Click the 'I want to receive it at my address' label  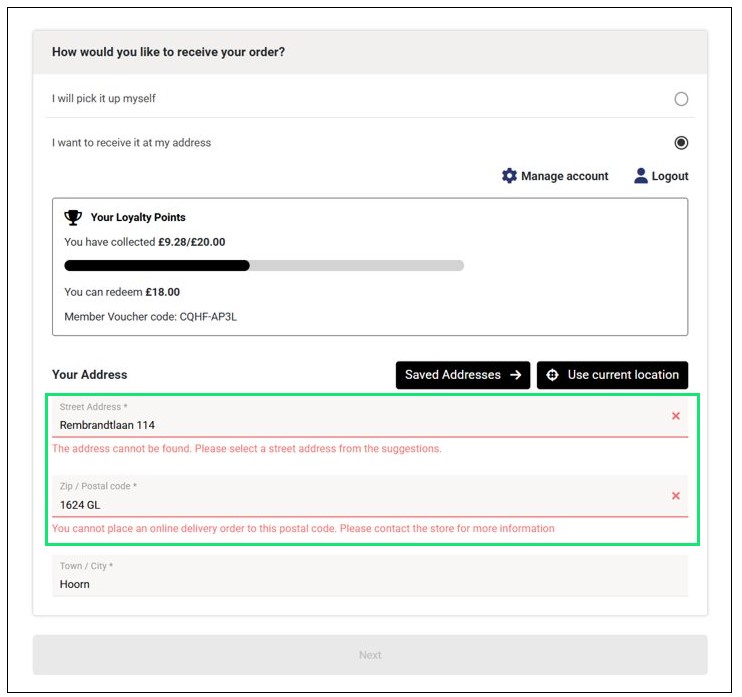(x=132, y=143)
